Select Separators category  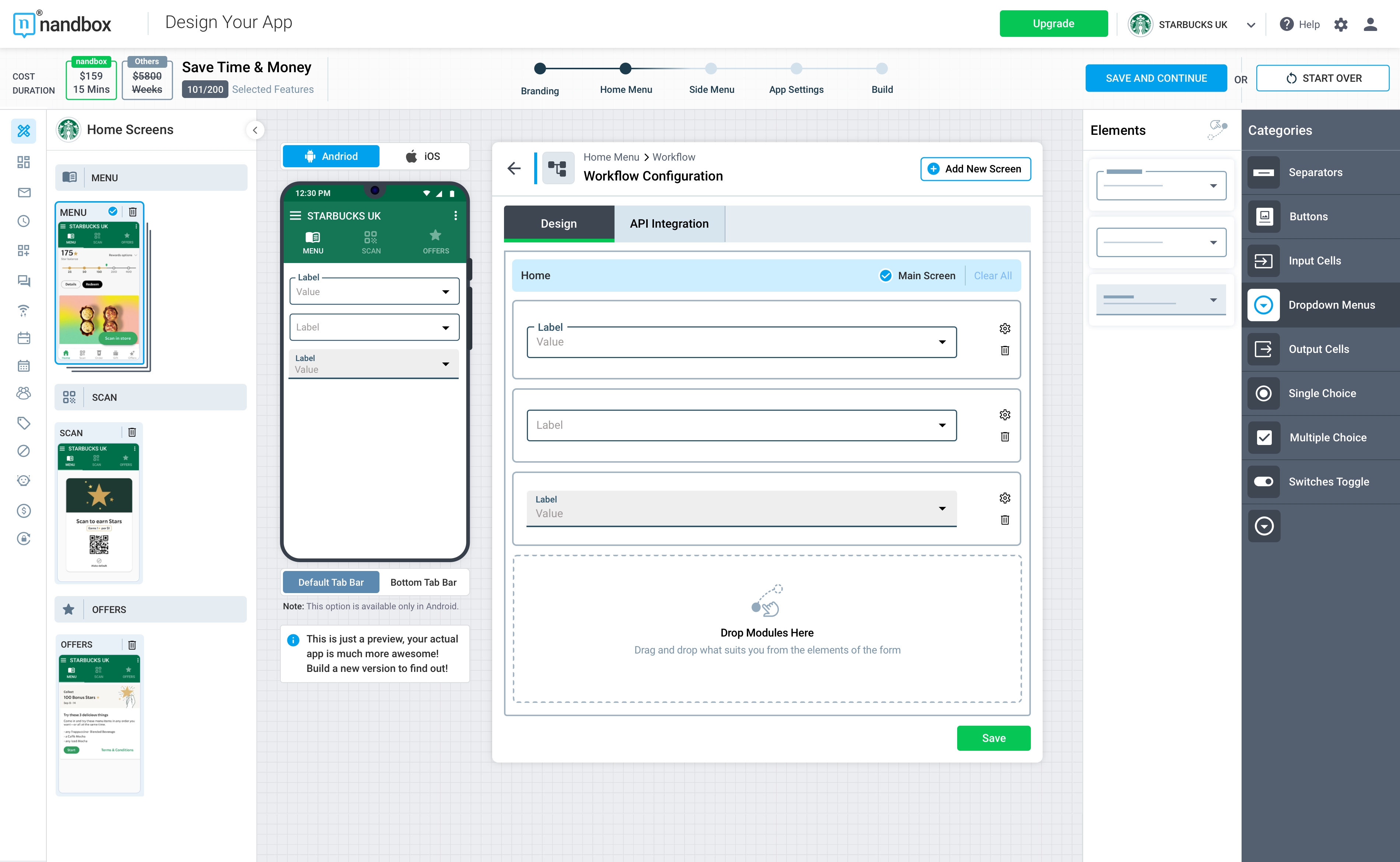click(1321, 172)
